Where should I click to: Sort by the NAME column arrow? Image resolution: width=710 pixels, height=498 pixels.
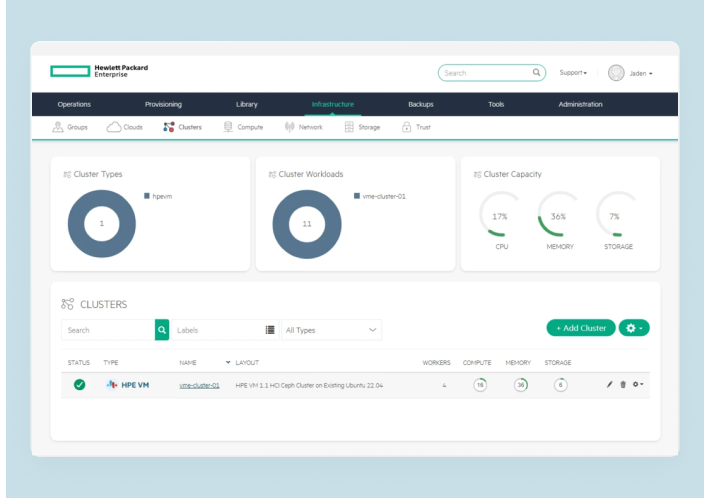228,362
